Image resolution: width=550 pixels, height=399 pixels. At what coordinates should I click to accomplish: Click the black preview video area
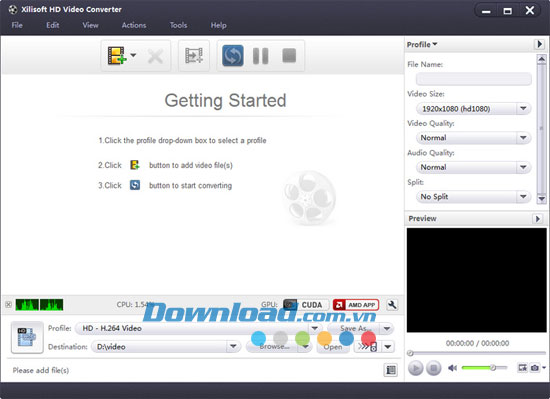pos(476,280)
